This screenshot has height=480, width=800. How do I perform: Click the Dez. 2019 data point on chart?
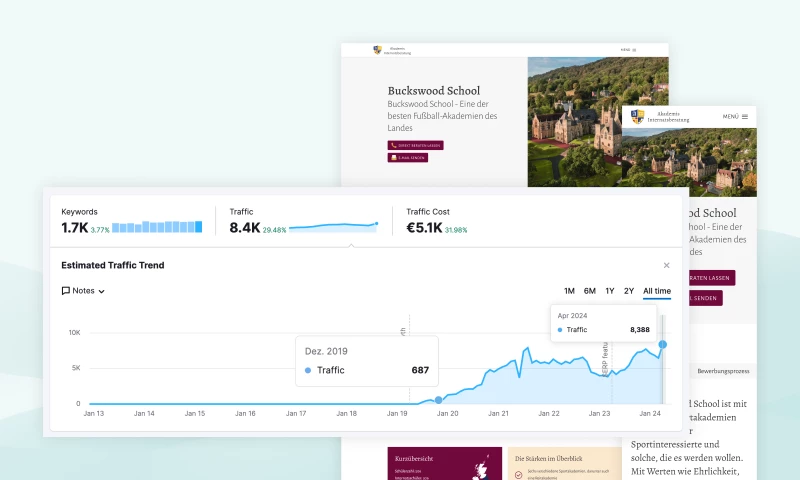(438, 400)
